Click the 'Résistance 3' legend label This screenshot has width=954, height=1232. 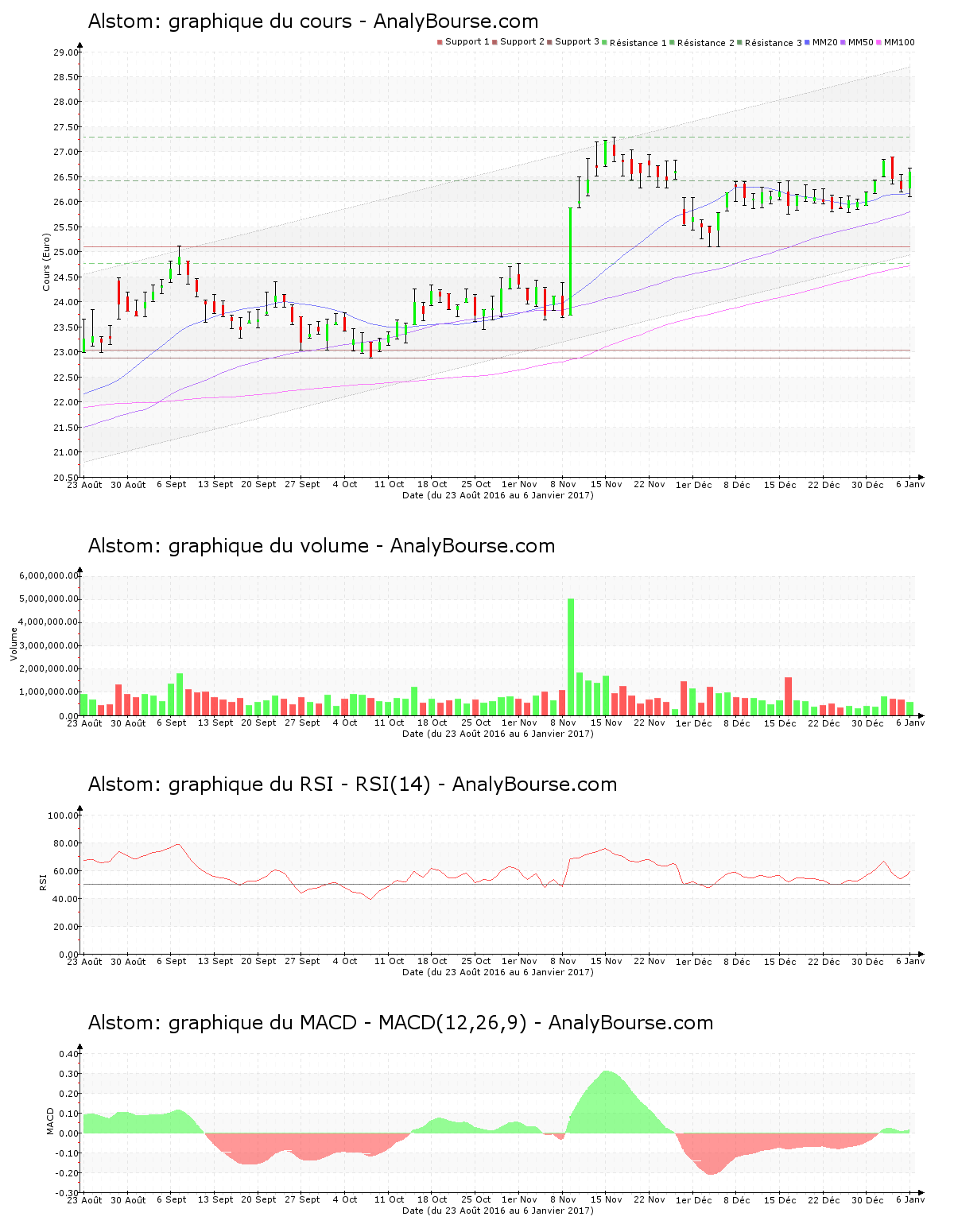pos(774,43)
